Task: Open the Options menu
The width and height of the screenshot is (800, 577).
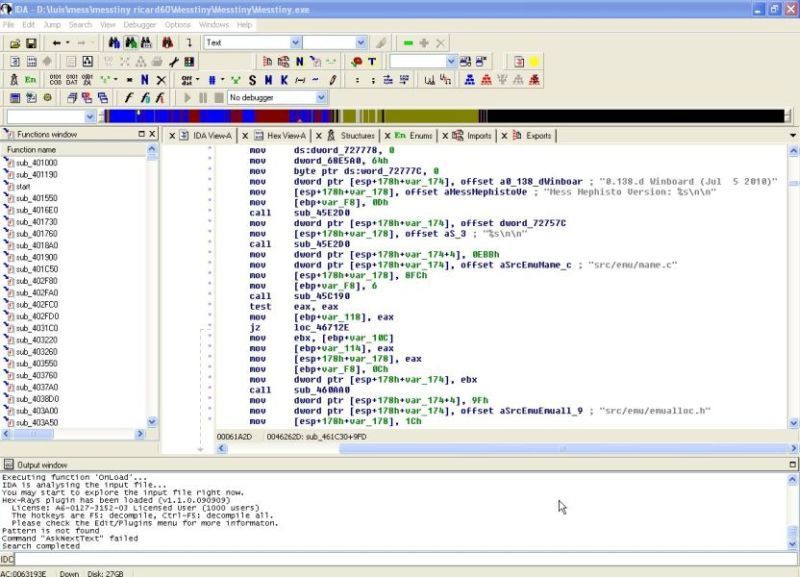Action: point(178,24)
